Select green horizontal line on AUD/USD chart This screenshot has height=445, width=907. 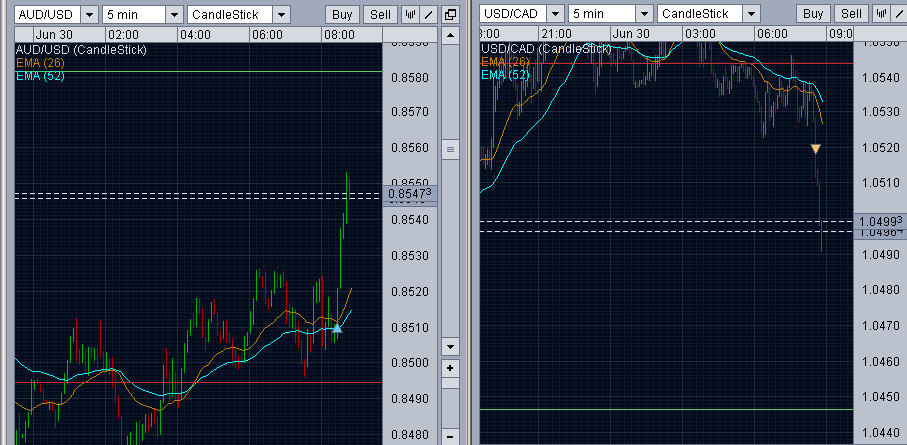click(x=198, y=71)
